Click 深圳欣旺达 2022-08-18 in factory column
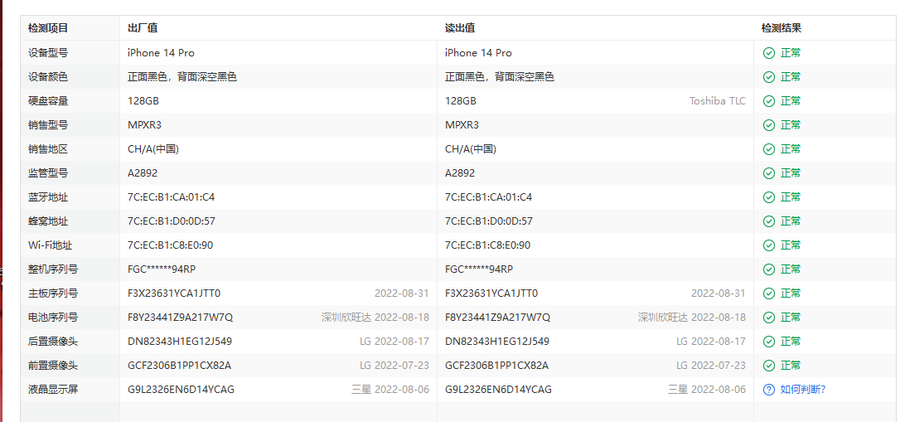Screen dimensions: 900x422 pyautogui.click(x=375, y=318)
